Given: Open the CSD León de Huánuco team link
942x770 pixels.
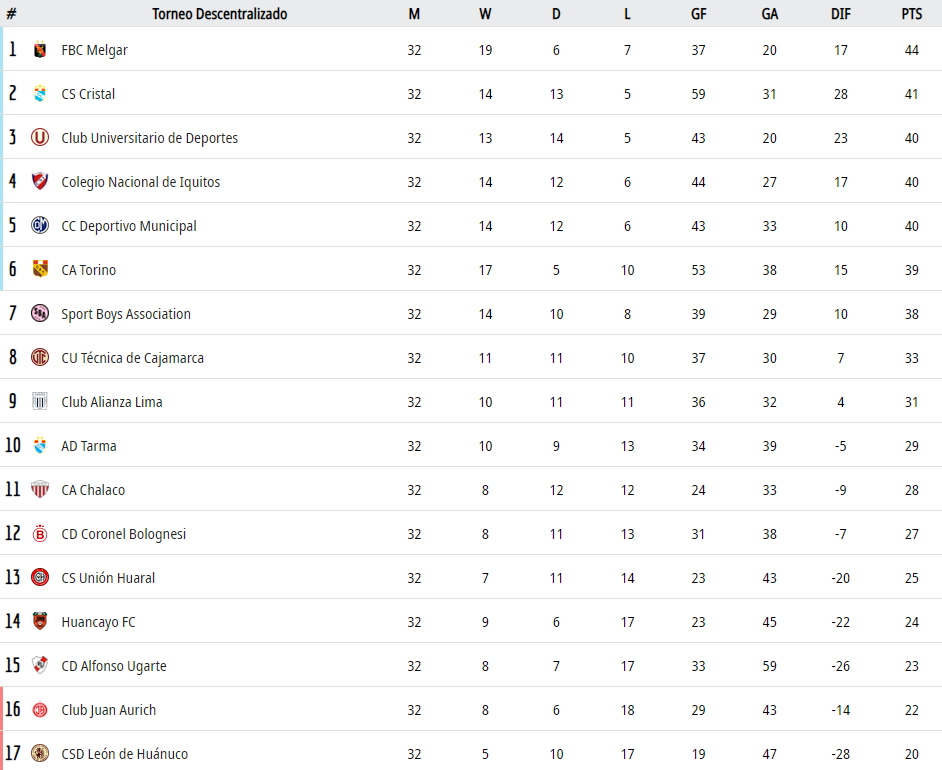Looking at the screenshot, I should click(124, 754).
